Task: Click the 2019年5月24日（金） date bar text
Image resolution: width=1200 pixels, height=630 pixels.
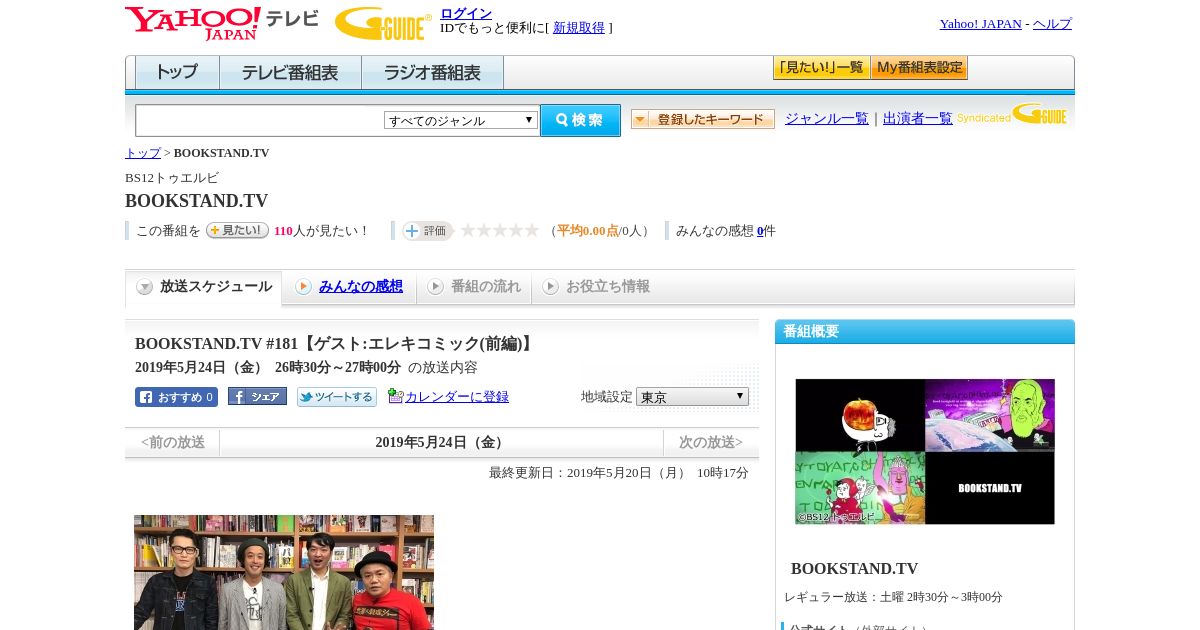Action: click(441, 443)
